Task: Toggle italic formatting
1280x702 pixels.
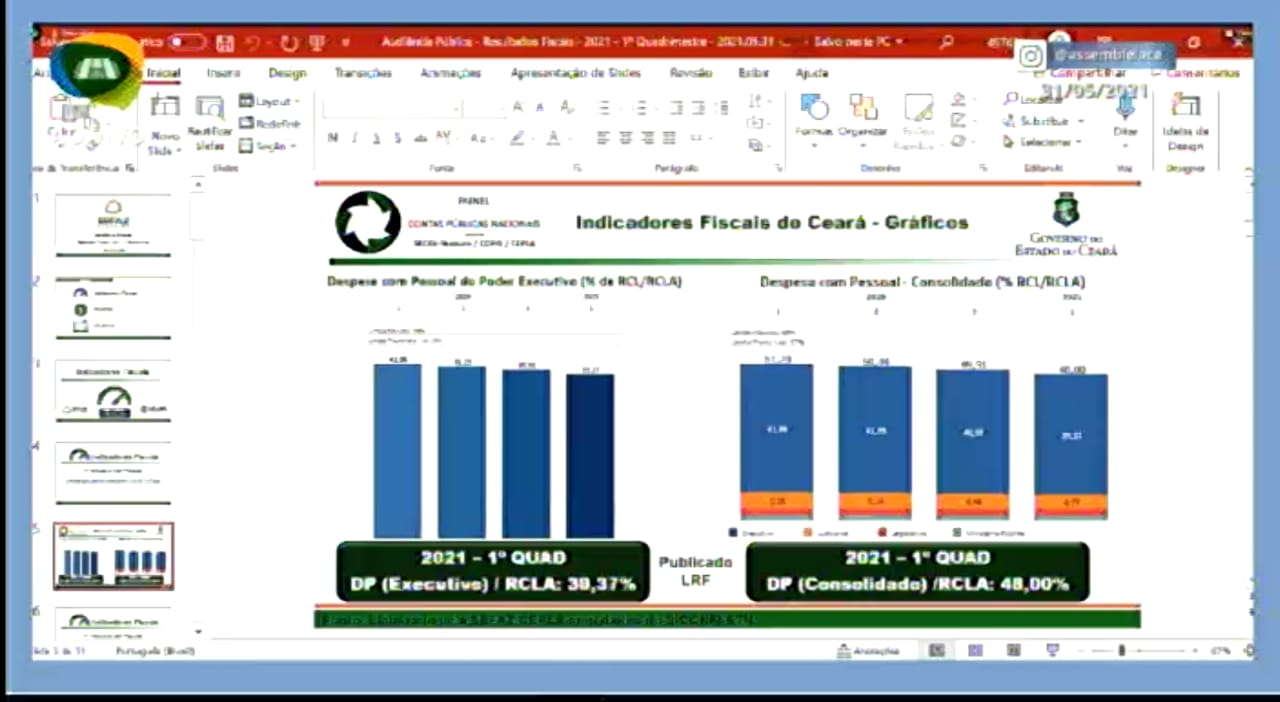Action: point(354,138)
